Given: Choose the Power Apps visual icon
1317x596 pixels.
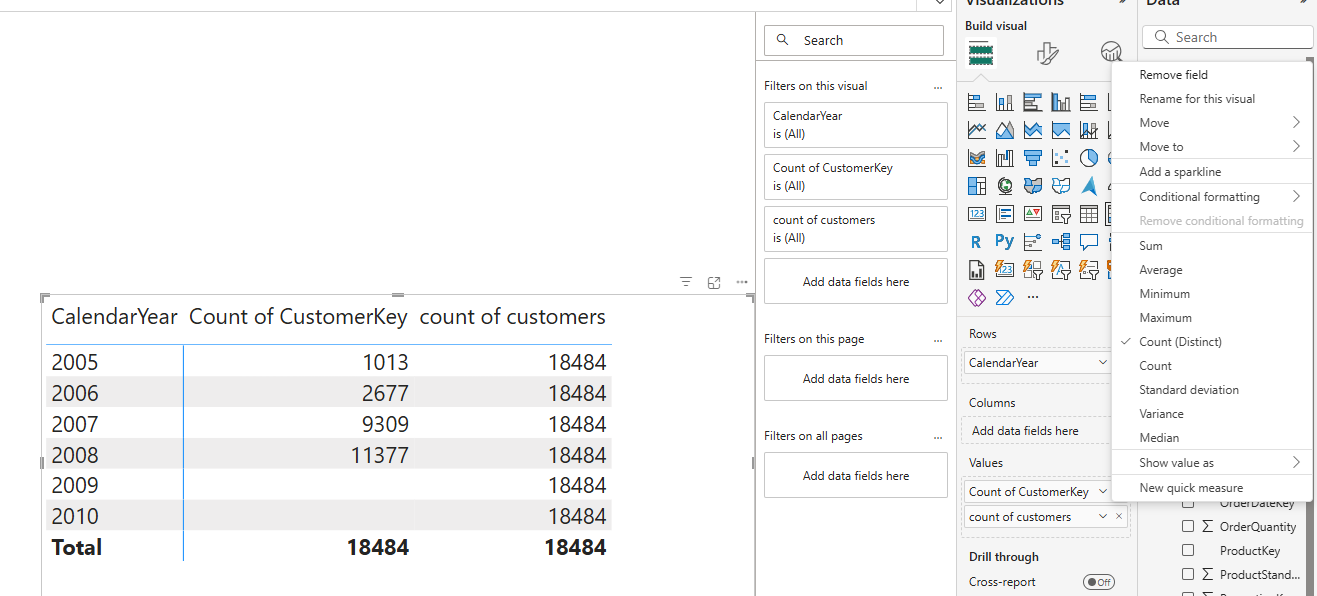Looking at the screenshot, I should pos(977,298).
